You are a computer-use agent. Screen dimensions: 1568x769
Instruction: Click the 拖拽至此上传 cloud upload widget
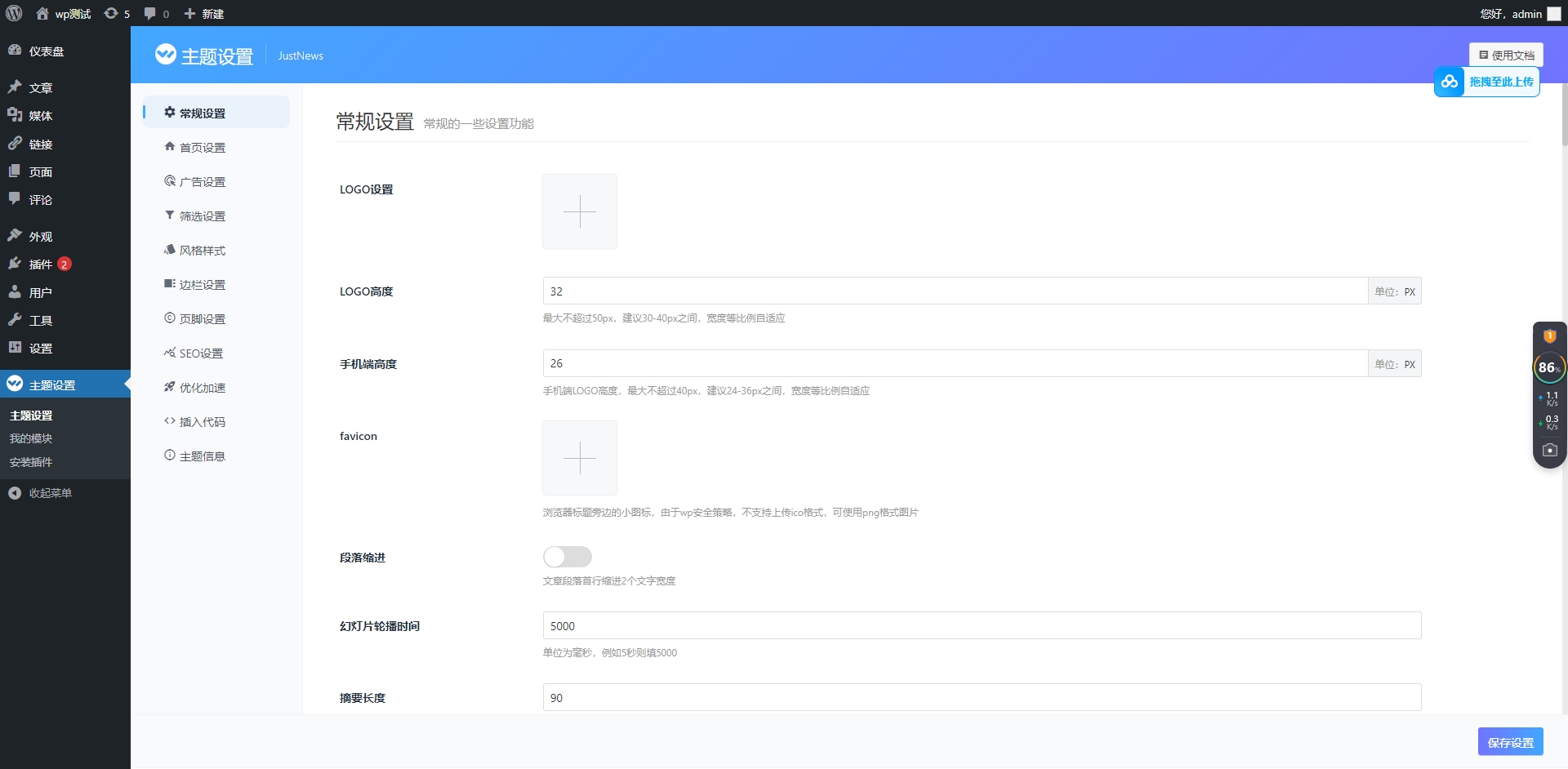point(1486,82)
